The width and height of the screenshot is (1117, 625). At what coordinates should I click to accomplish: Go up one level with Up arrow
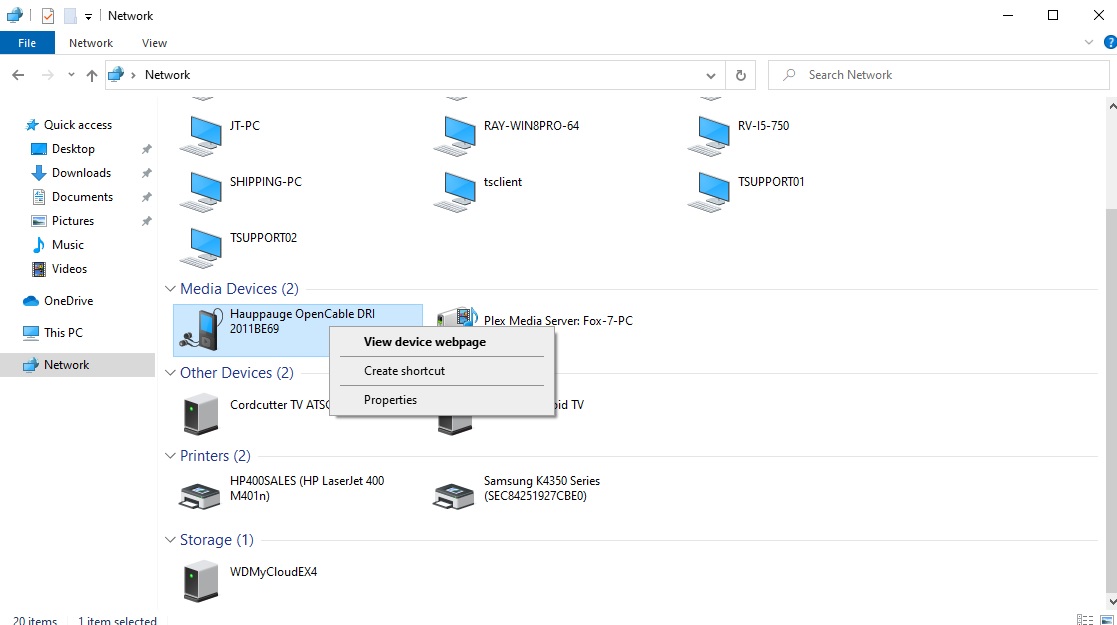click(92, 75)
